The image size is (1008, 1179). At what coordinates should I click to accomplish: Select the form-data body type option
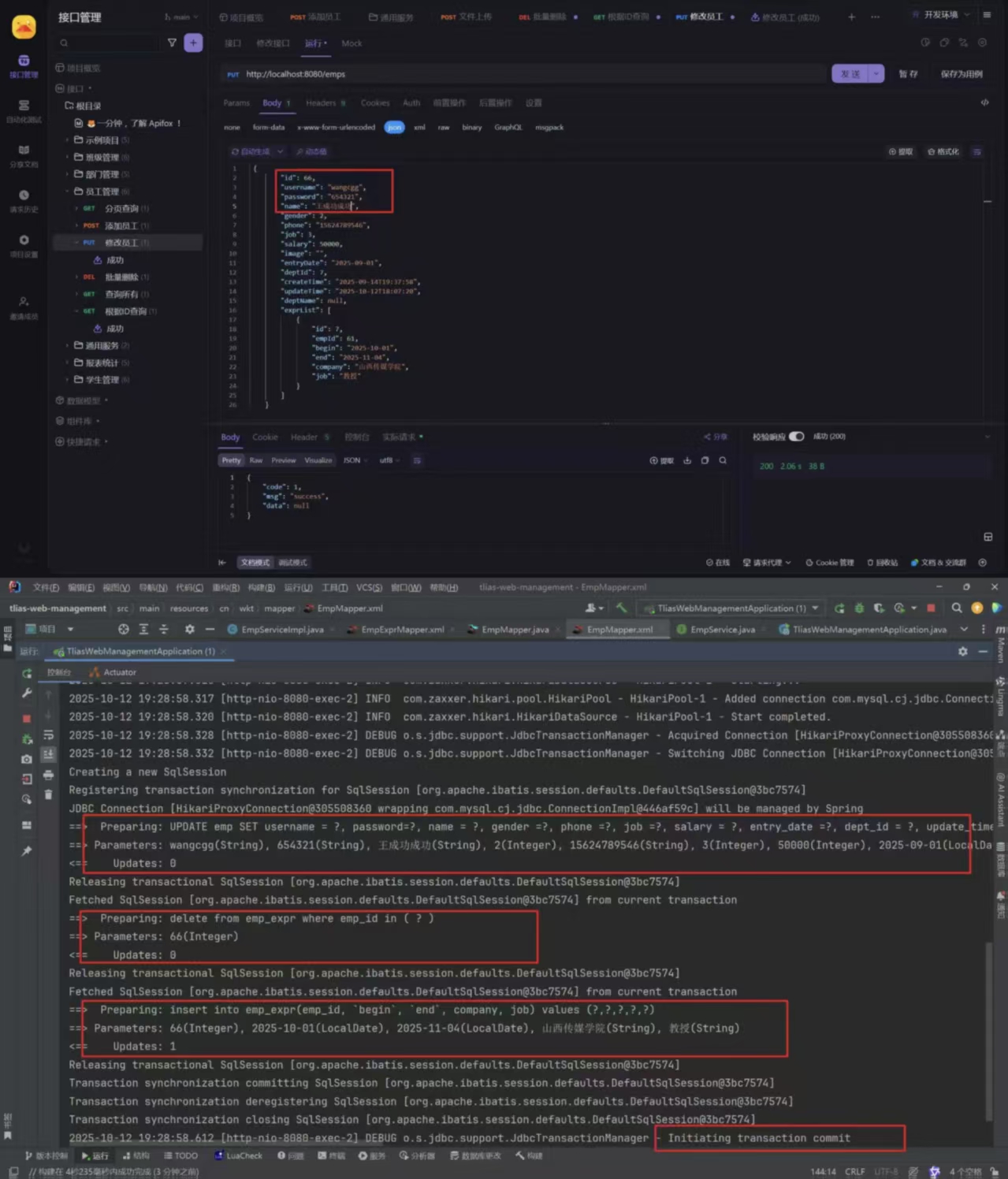pyautogui.click(x=268, y=128)
